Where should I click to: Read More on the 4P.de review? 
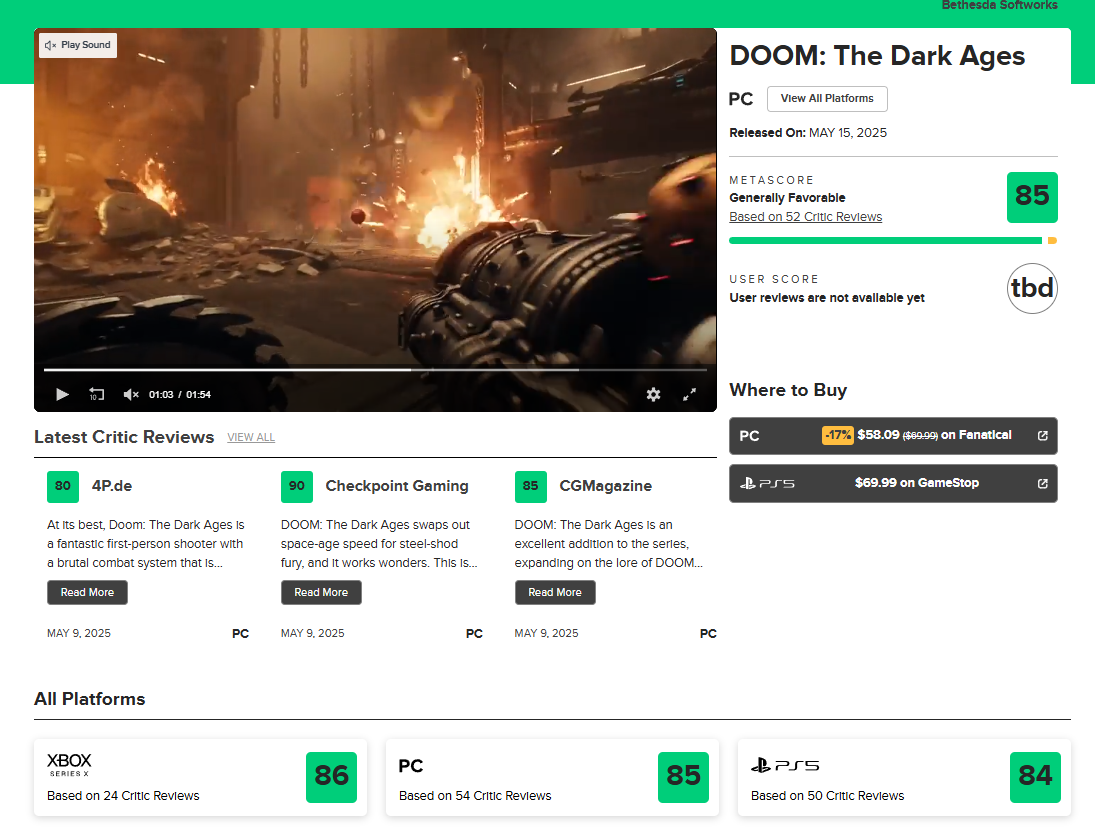tap(87, 592)
